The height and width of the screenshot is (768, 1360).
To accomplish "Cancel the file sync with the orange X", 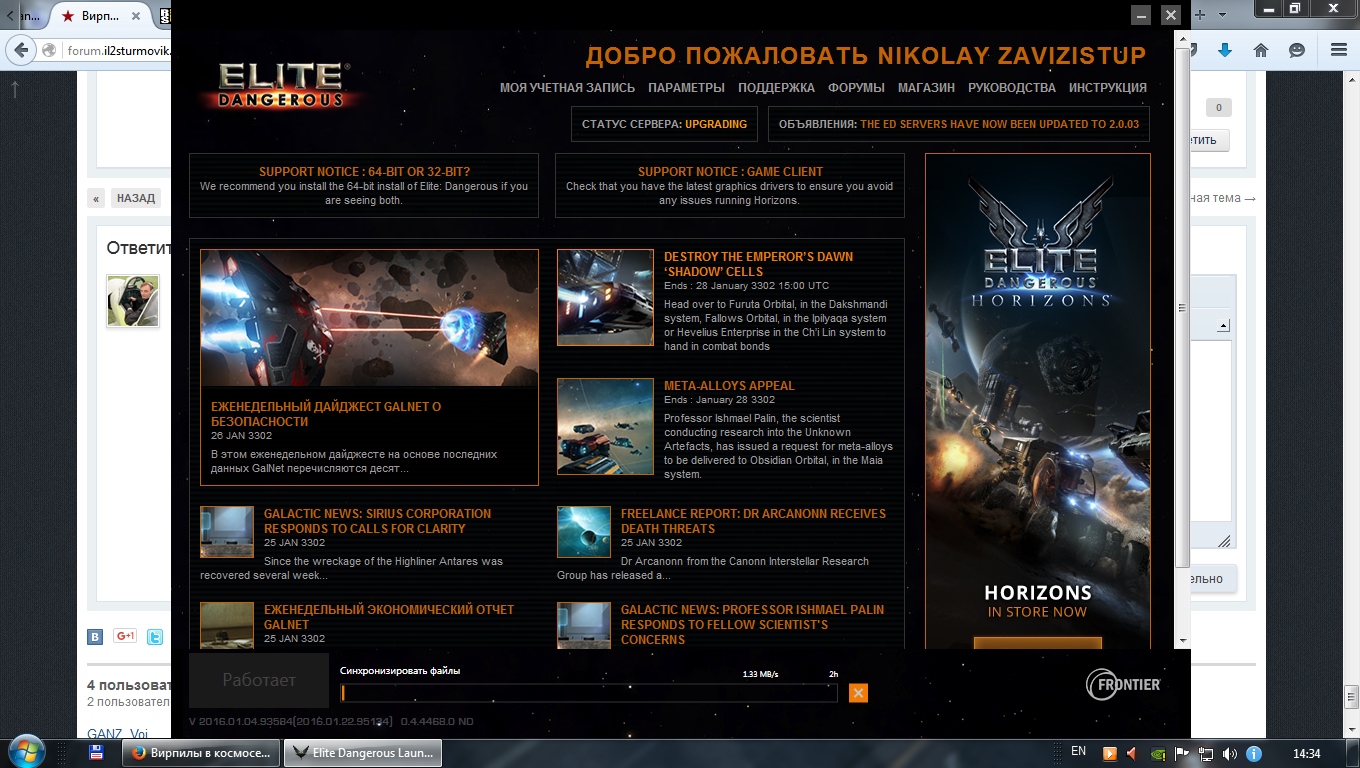I will click(858, 693).
